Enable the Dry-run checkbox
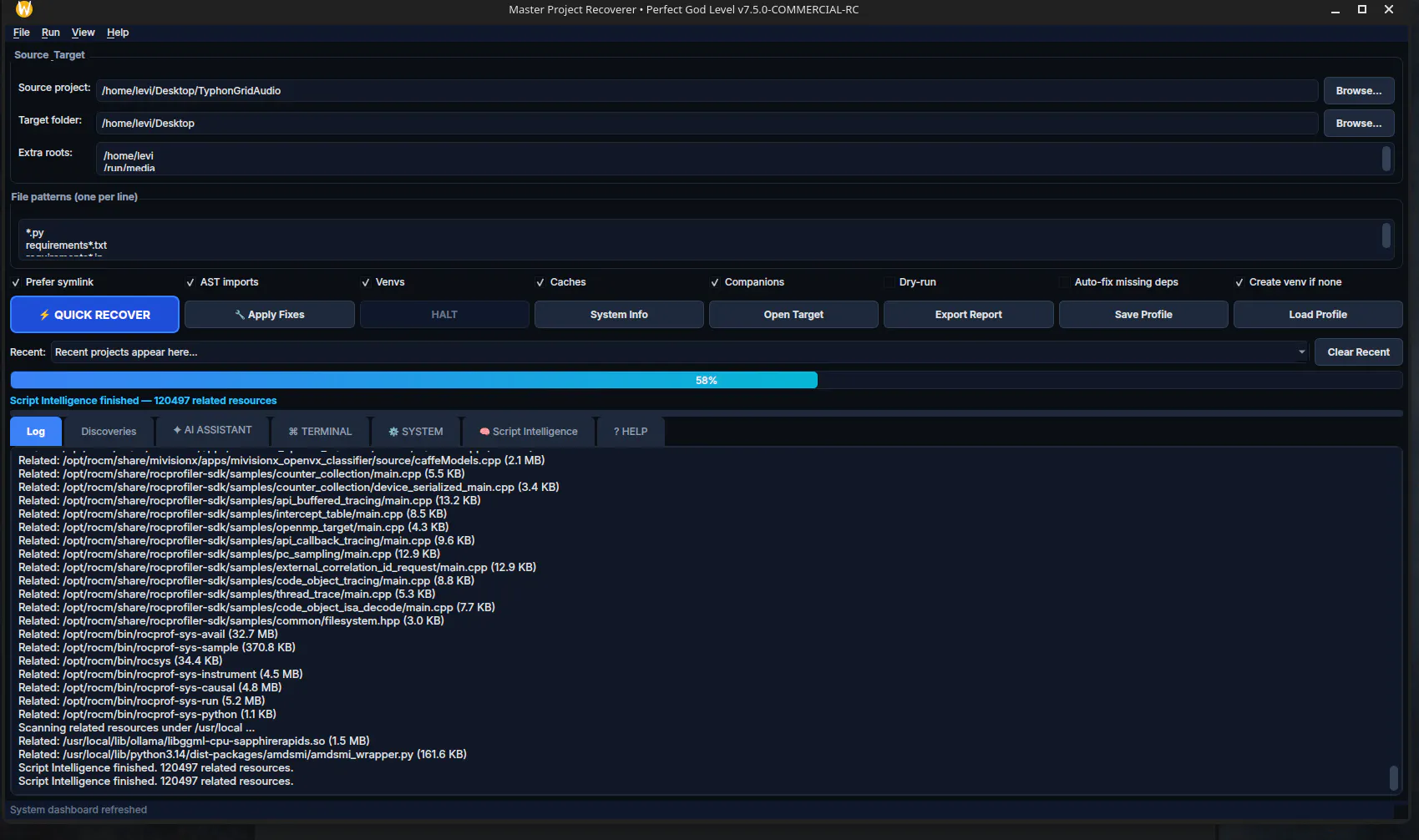Screen dimensions: 1419x840 point(889,282)
